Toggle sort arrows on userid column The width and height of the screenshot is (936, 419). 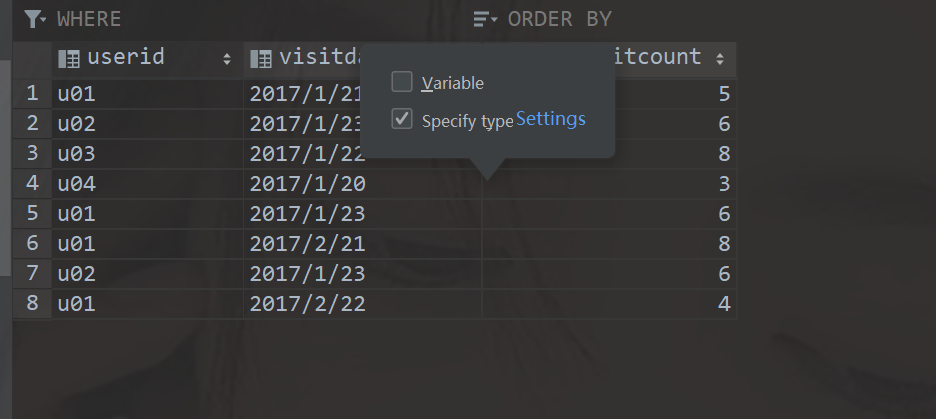click(227, 59)
